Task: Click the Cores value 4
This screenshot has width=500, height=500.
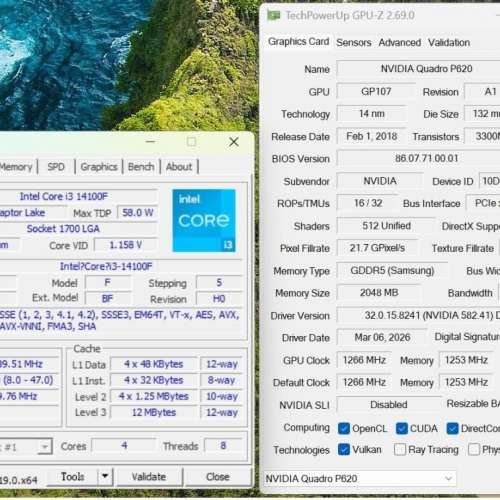Action: 124,446
